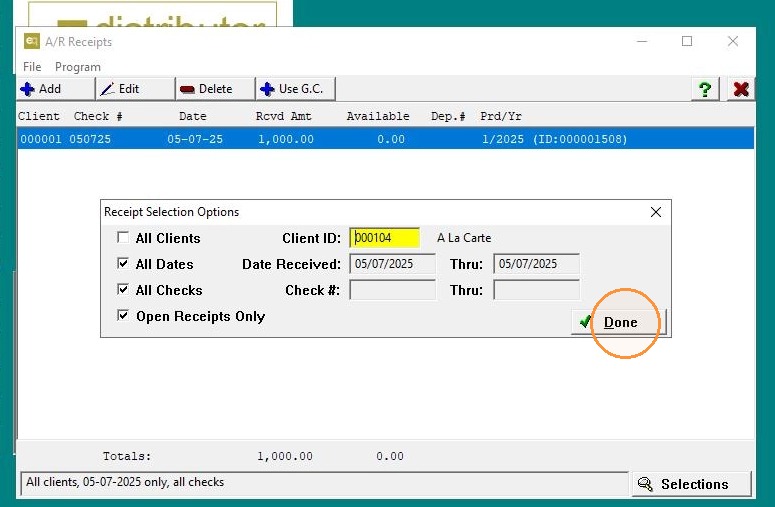Screen dimensions: 775x507
Task: Click the A/R Receipts application icon in title bar
Action: pos(32,42)
